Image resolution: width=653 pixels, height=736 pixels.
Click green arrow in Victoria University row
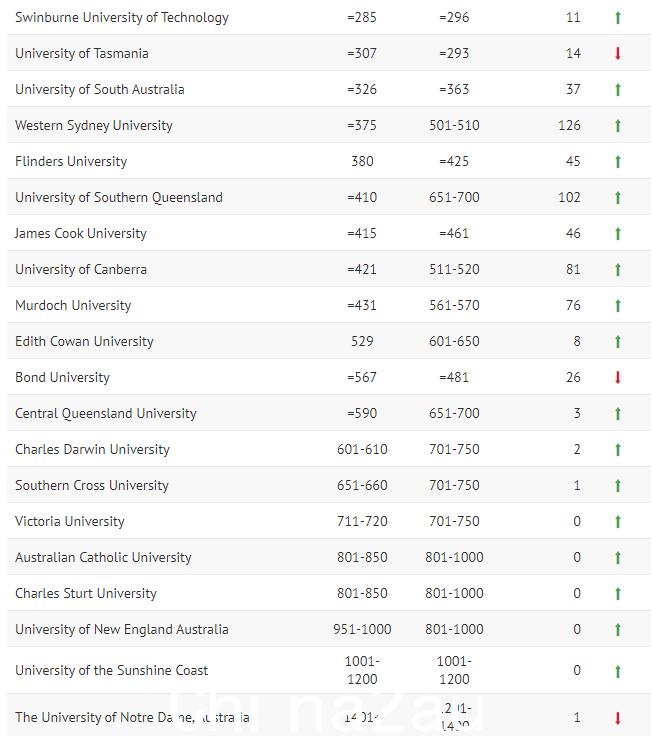click(618, 521)
